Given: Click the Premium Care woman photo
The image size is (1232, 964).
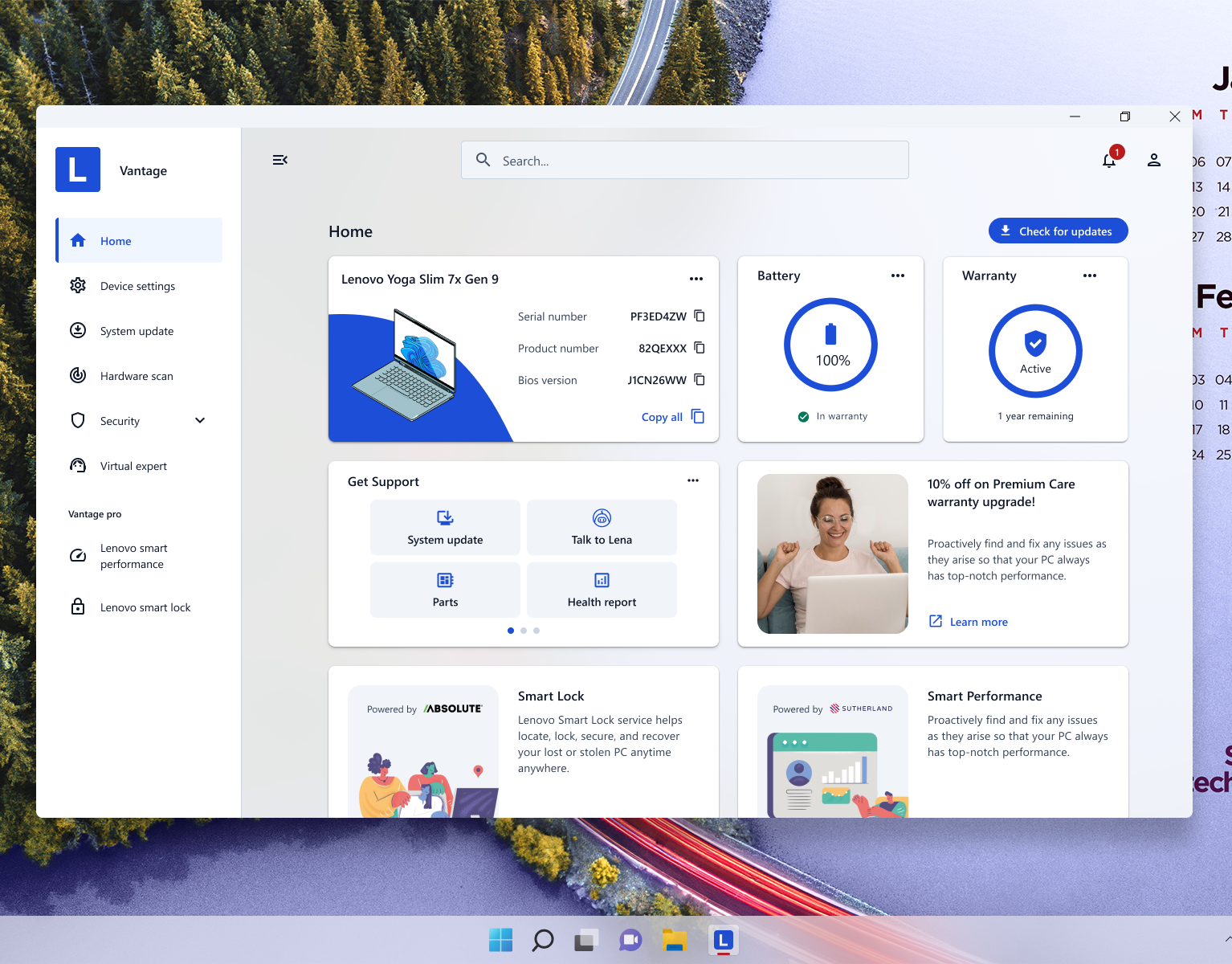Looking at the screenshot, I should pos(833,553).
